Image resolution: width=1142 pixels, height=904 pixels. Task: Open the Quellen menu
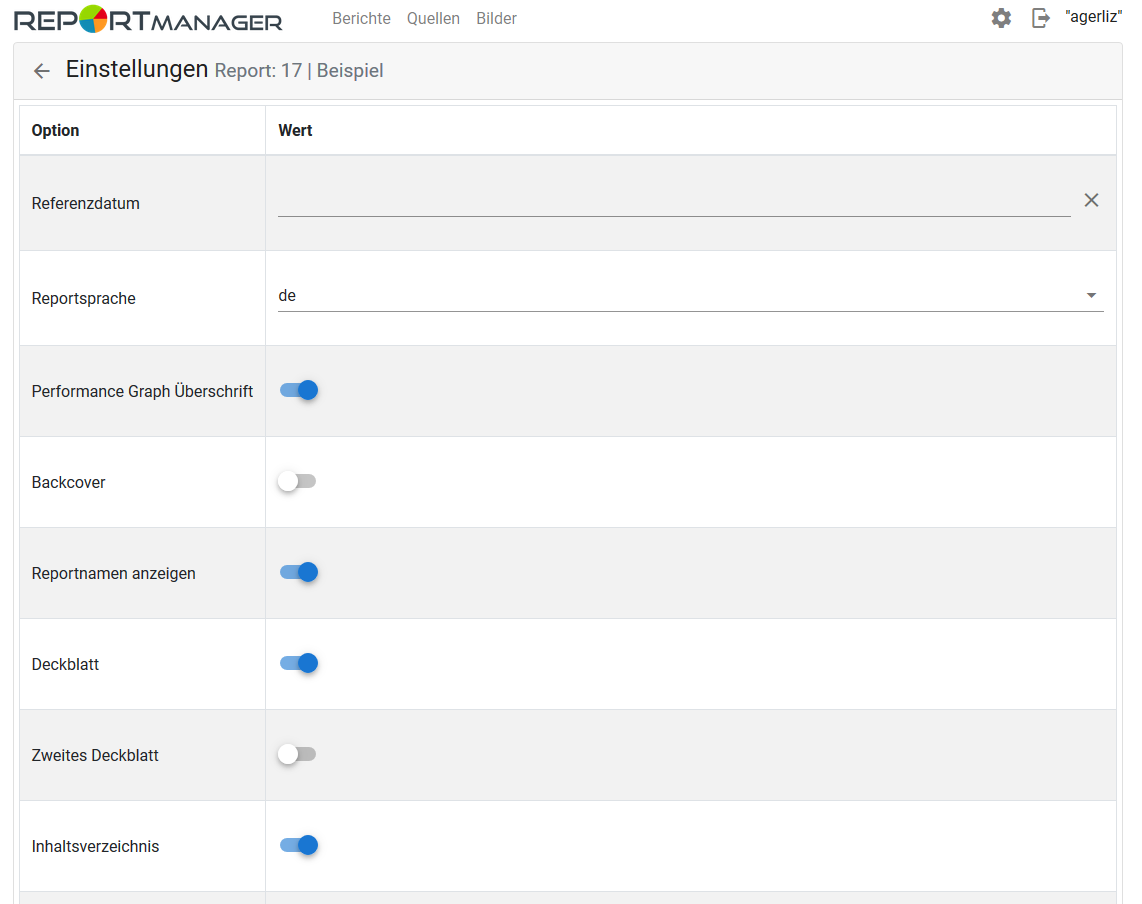pyautogui.click(x=433, y=18)
